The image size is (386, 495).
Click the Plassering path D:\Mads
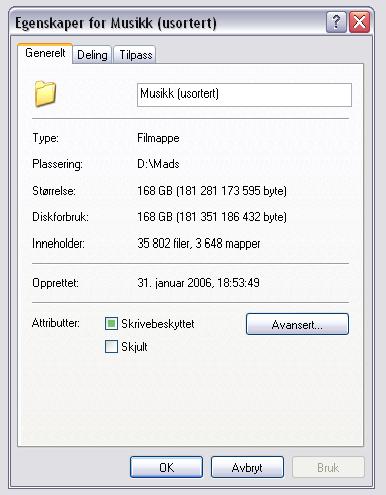click(x=158, y=164)
